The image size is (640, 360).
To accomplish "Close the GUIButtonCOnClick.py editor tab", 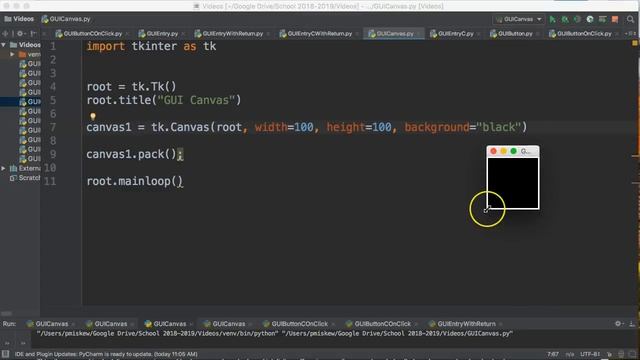I will [127, 34].
